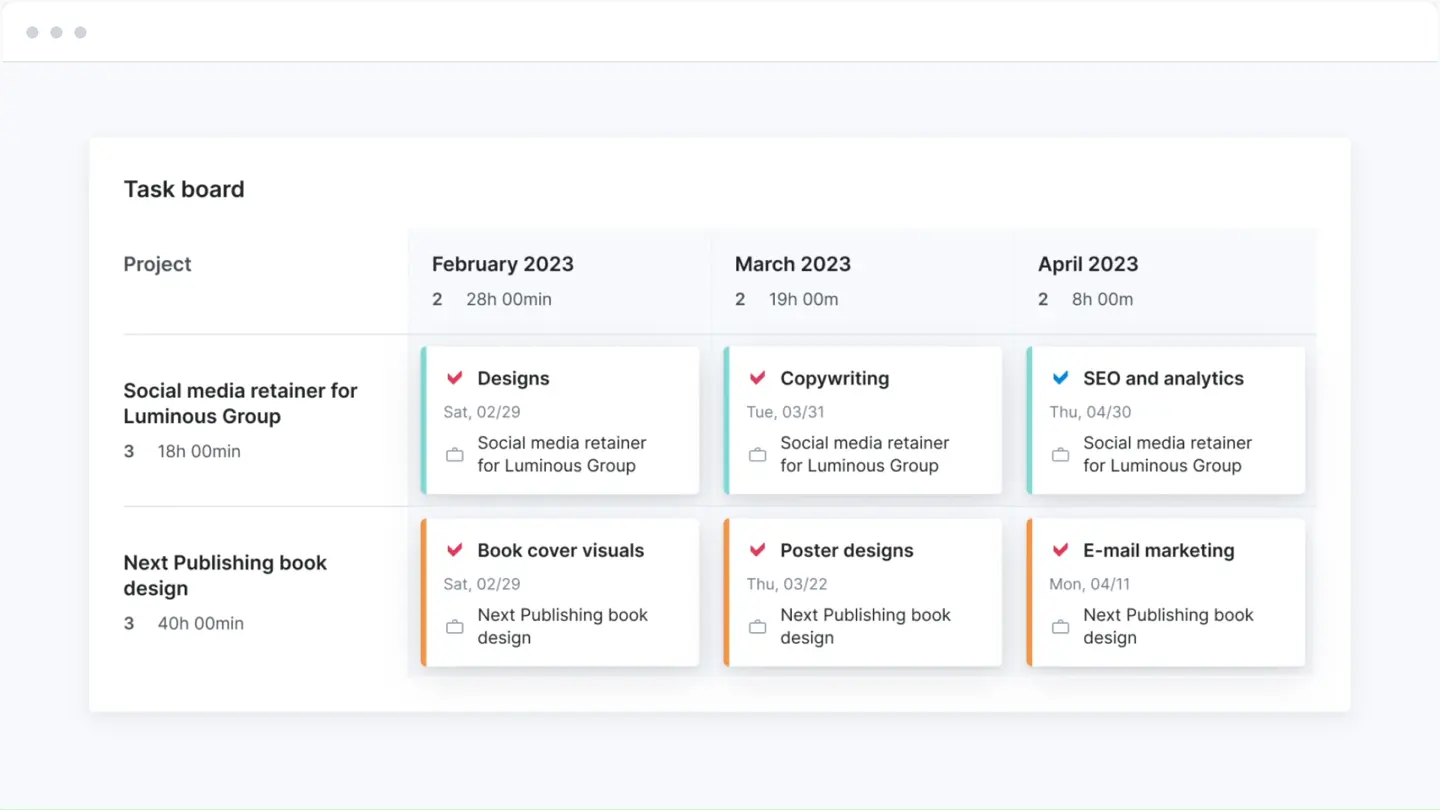Click the briefcase icon on Book cover visuals
This screenshot has height=810, width=1440.
[454, 626]
